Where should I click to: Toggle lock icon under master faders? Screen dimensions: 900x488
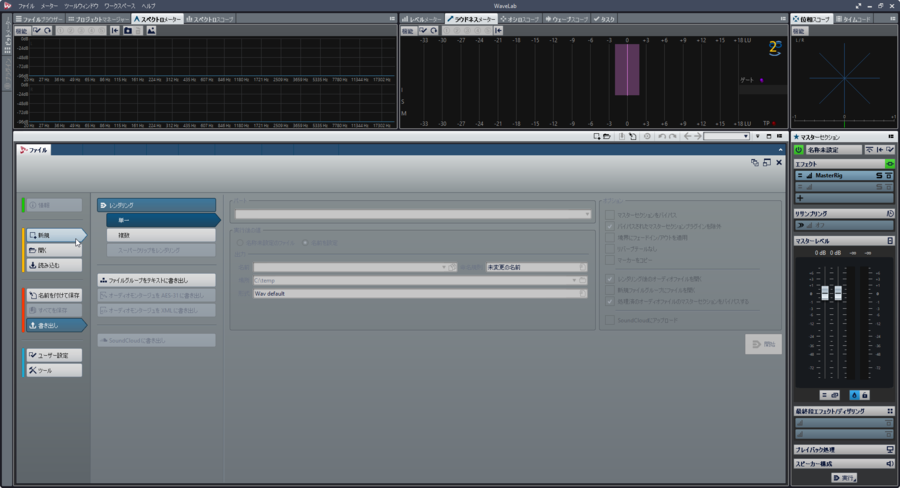click(865, 395)
